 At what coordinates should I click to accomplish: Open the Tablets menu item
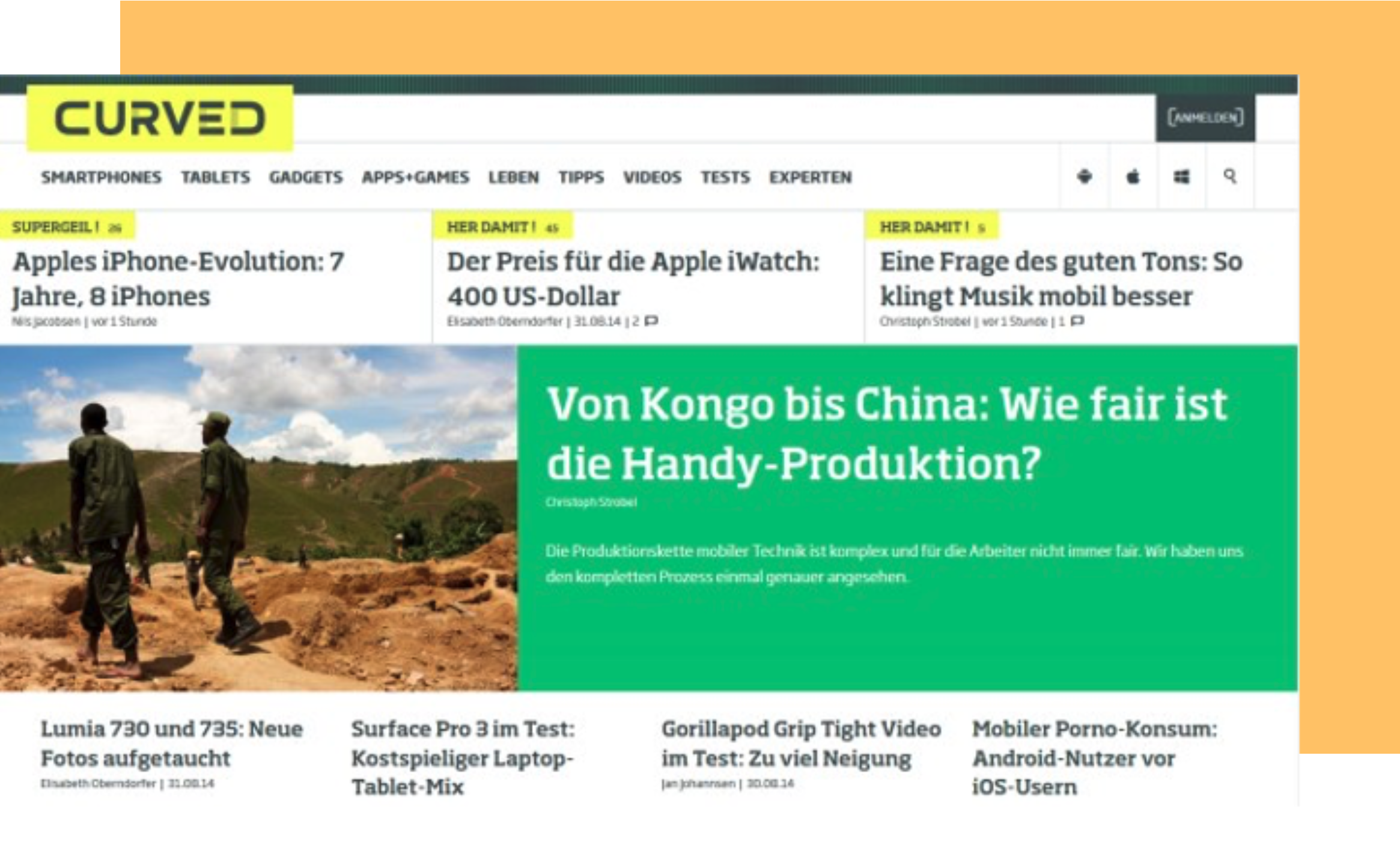[x=215, y=177]
